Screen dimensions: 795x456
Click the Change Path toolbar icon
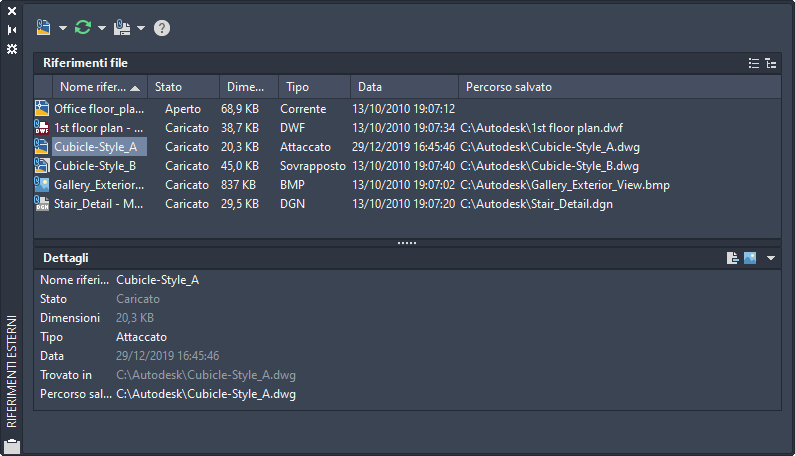123,27
